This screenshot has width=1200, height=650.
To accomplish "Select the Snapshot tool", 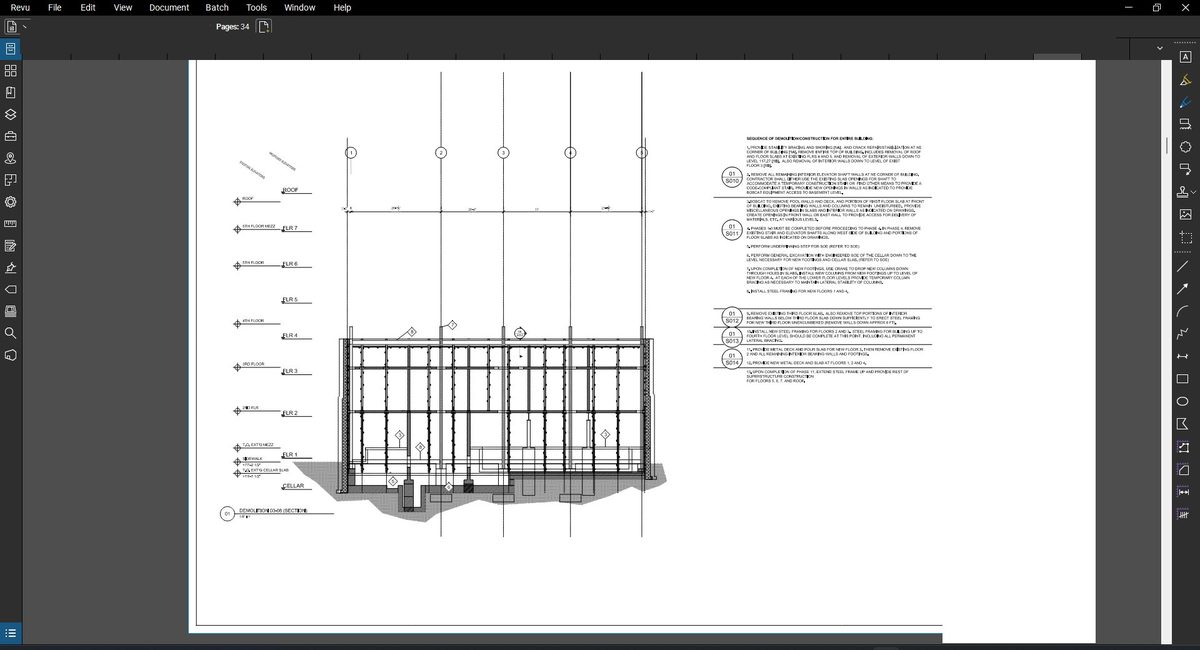I will (x=1185, y=237).
